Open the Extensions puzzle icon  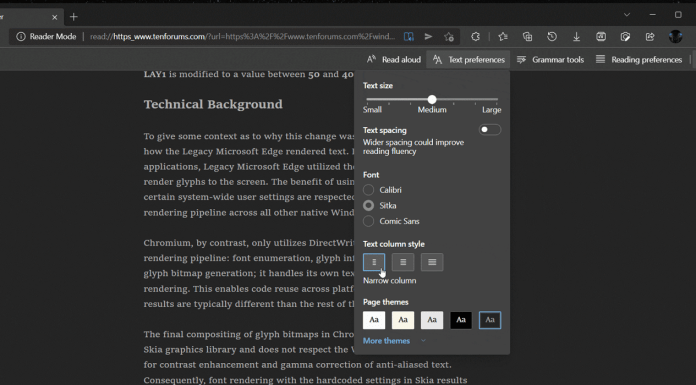click(475, 36)
